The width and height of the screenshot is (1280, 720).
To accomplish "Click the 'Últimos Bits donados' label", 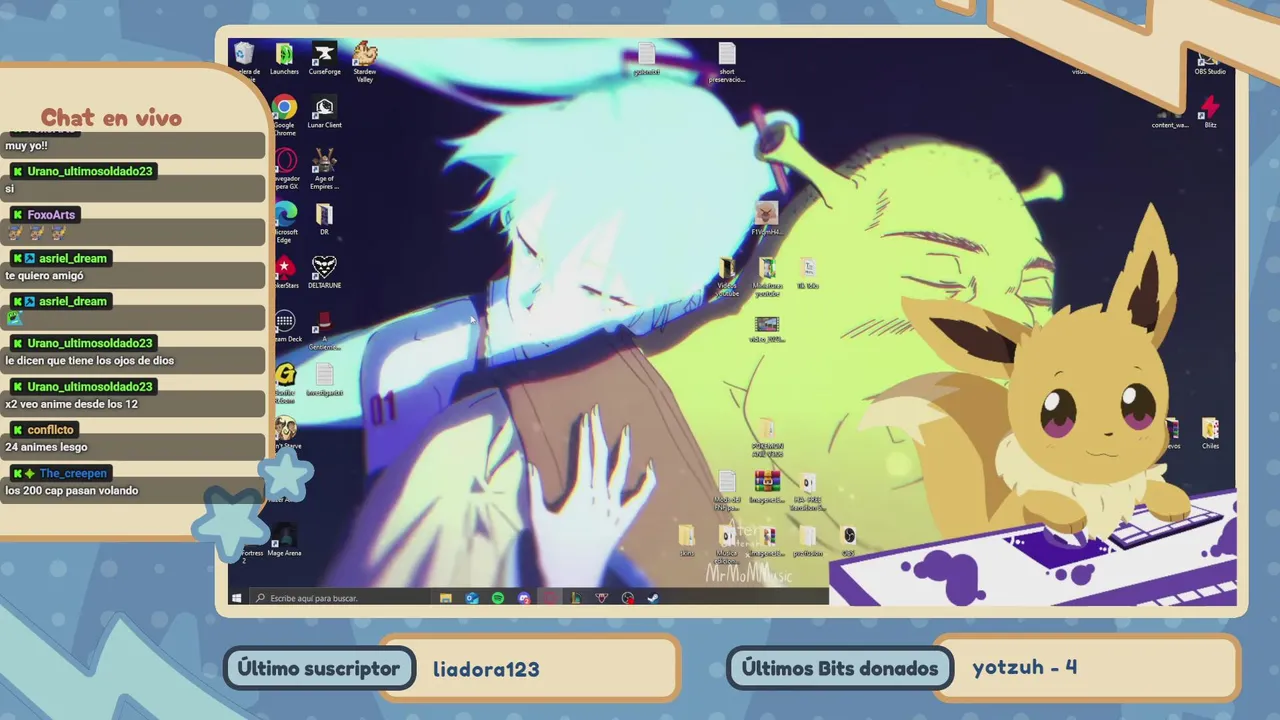I will (840, 668).
